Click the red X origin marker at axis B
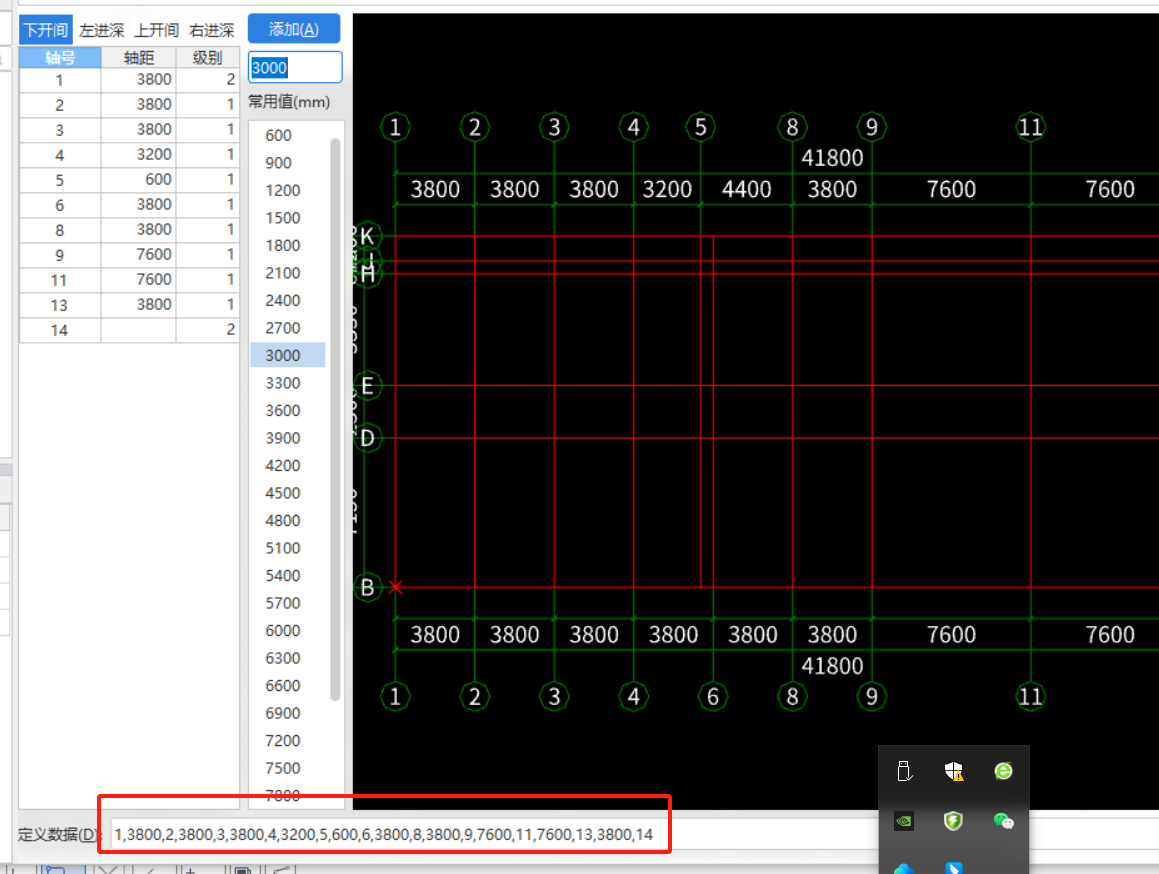This screenshot has height=874, width=1159. click(395, 587)
